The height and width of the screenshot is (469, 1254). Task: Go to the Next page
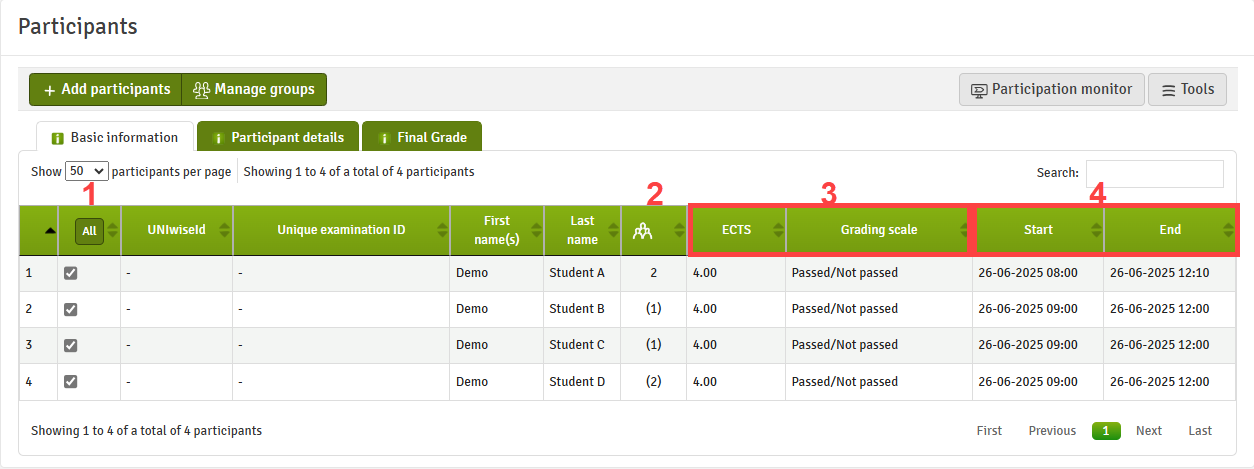[1149, 431]
